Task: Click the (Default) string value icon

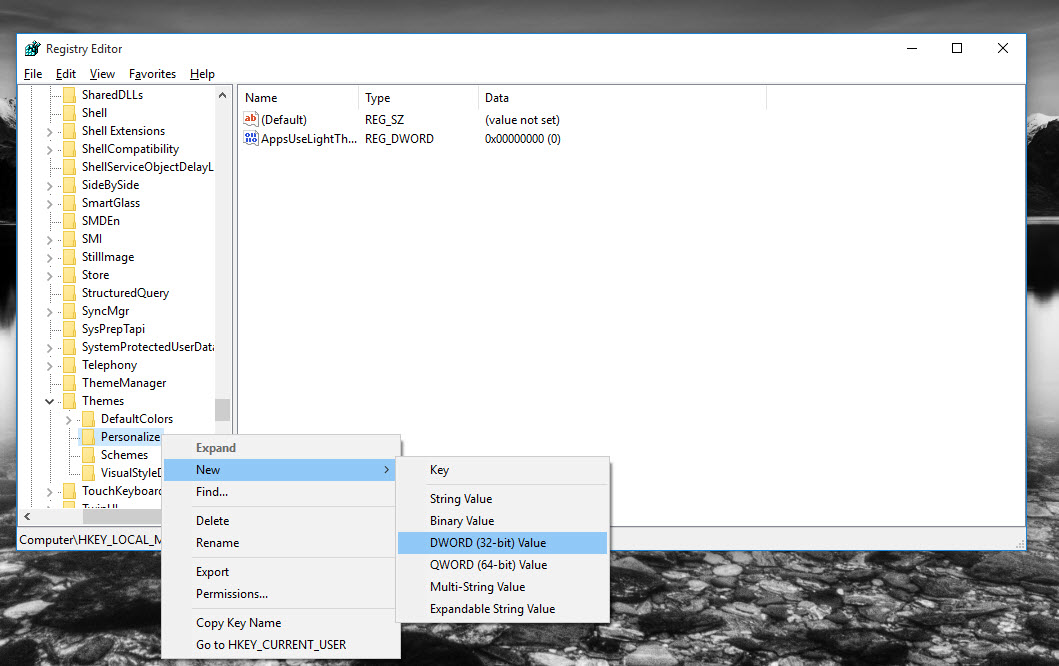Action: click(251, 120)
